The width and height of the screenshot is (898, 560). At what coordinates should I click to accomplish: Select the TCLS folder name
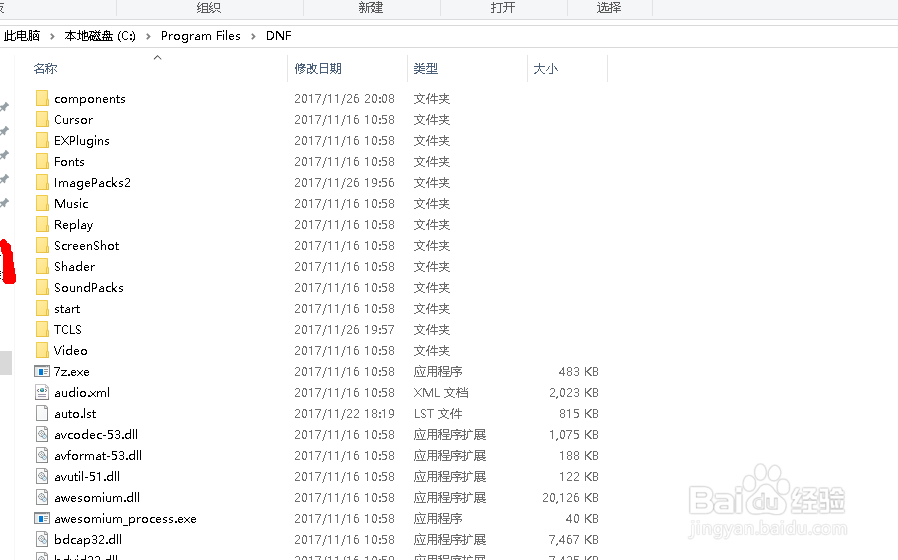[68, 330]
